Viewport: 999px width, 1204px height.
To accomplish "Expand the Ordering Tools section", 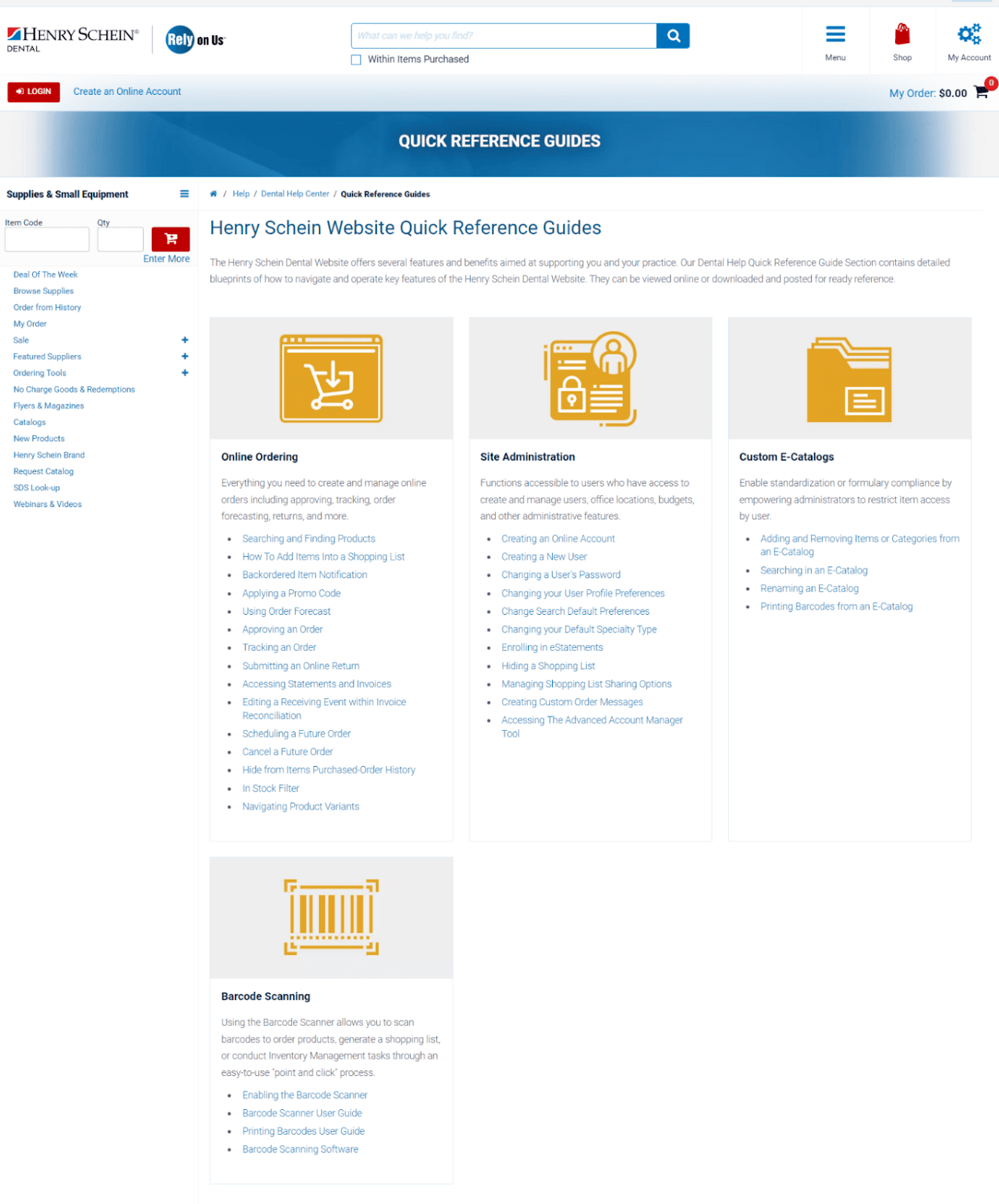I will coord(185,373).
